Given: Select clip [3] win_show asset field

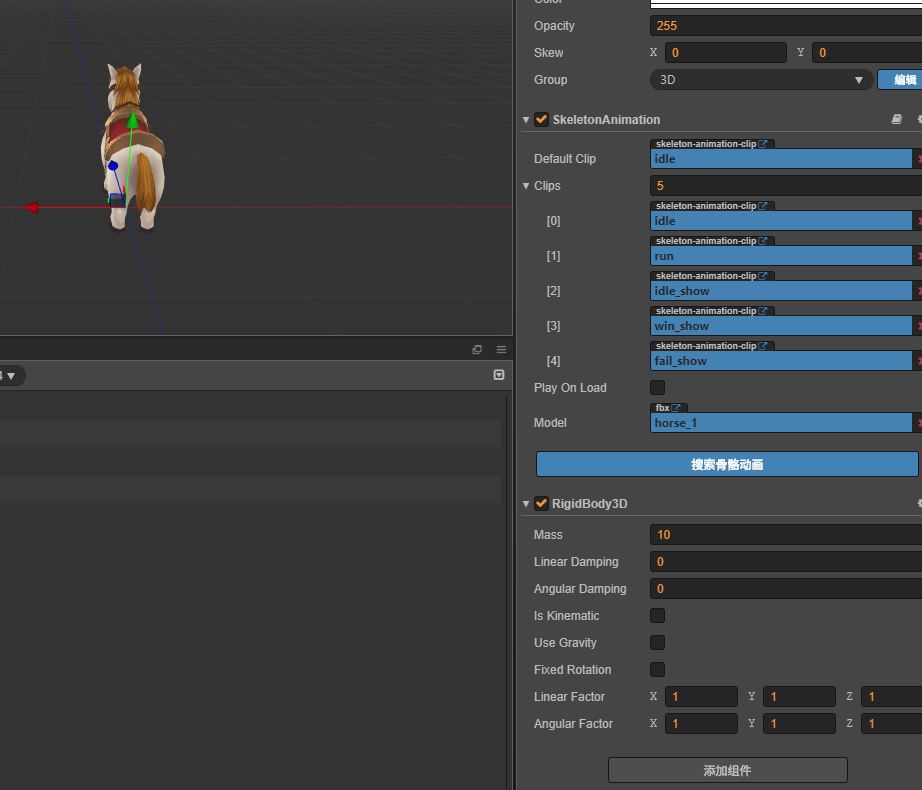Looking at the screenshot, I should [781, 326].
